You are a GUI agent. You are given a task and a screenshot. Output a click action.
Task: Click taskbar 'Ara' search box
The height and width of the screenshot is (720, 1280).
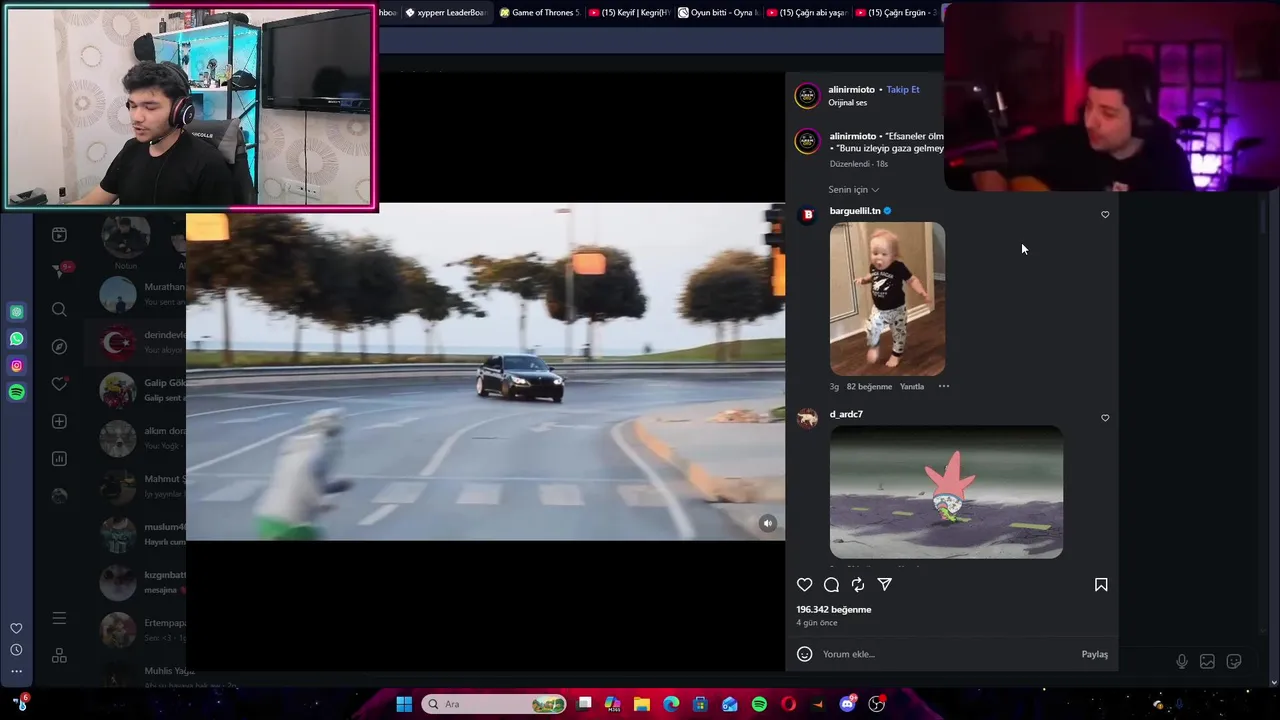click(495, 704)
